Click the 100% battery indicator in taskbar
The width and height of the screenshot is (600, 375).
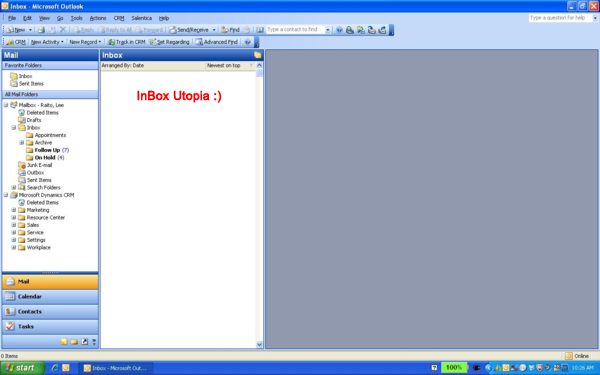point(454,368)
